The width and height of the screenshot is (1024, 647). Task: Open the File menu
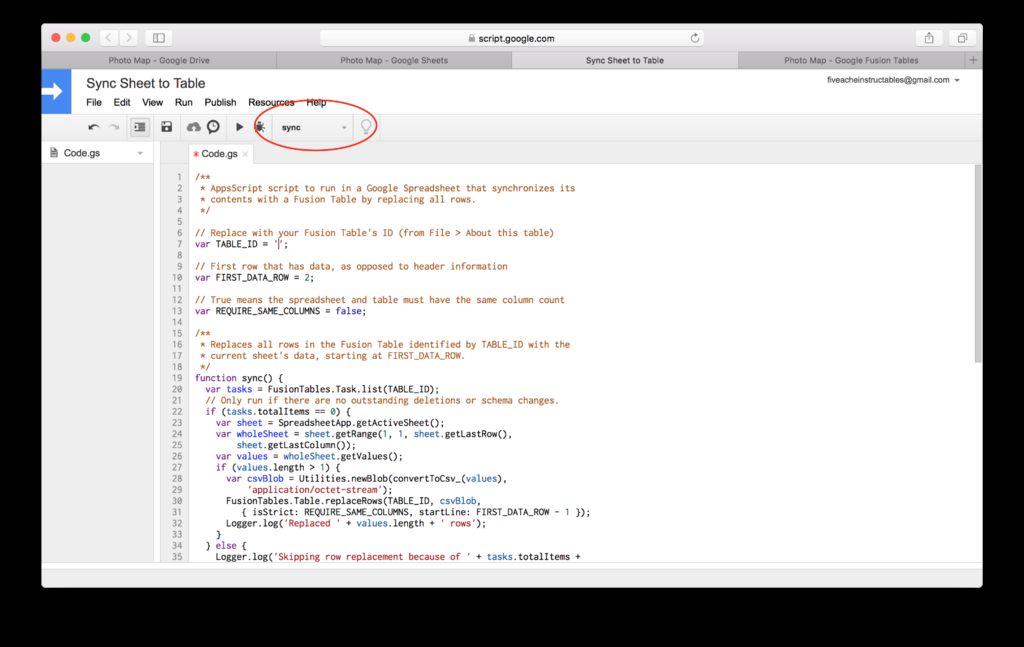(94, 103)
